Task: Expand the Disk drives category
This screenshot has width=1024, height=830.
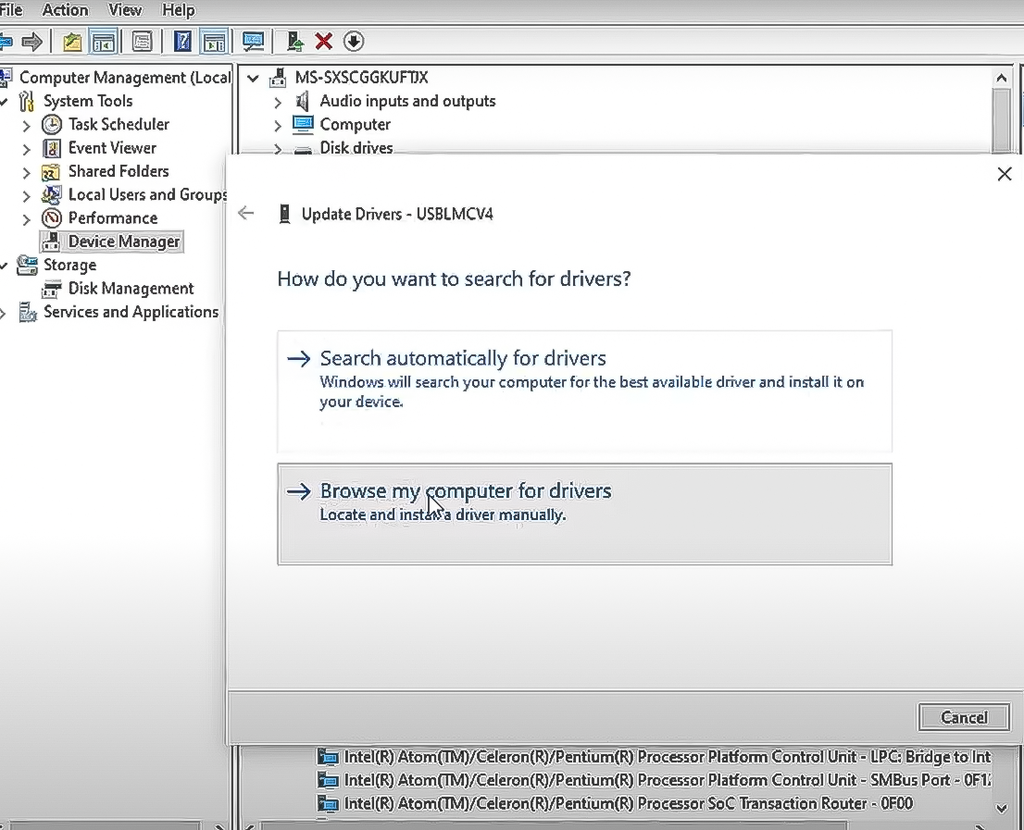Action: [278, 149]
